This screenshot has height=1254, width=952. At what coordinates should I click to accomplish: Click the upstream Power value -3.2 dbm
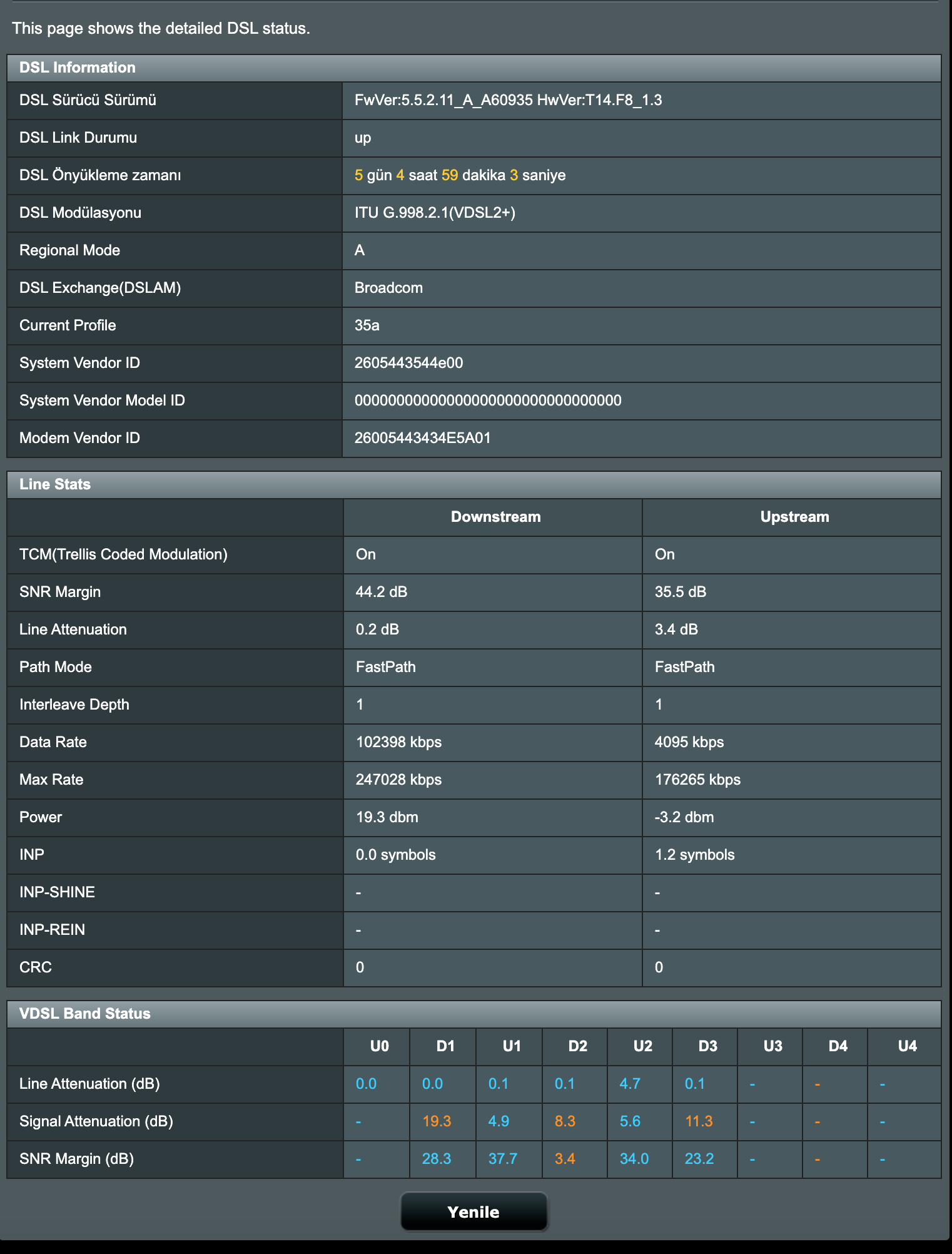pyautogui.click(x=684, y=817)
